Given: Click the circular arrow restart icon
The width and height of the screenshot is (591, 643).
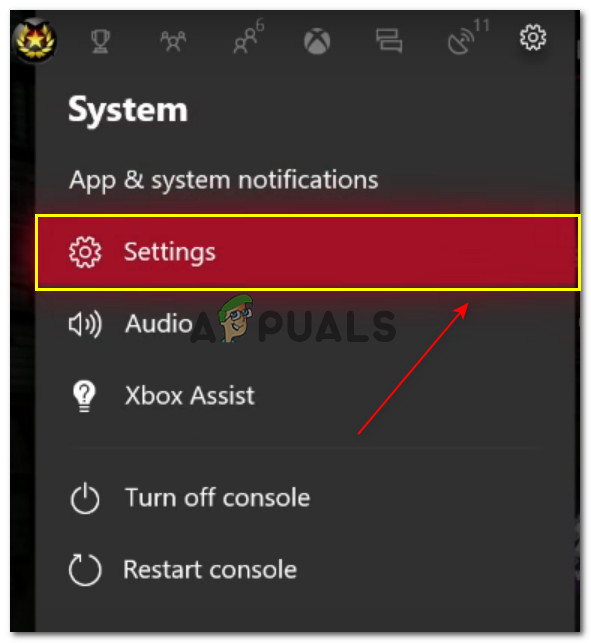Looking at the screenshot, I should [x=85, y=570].
